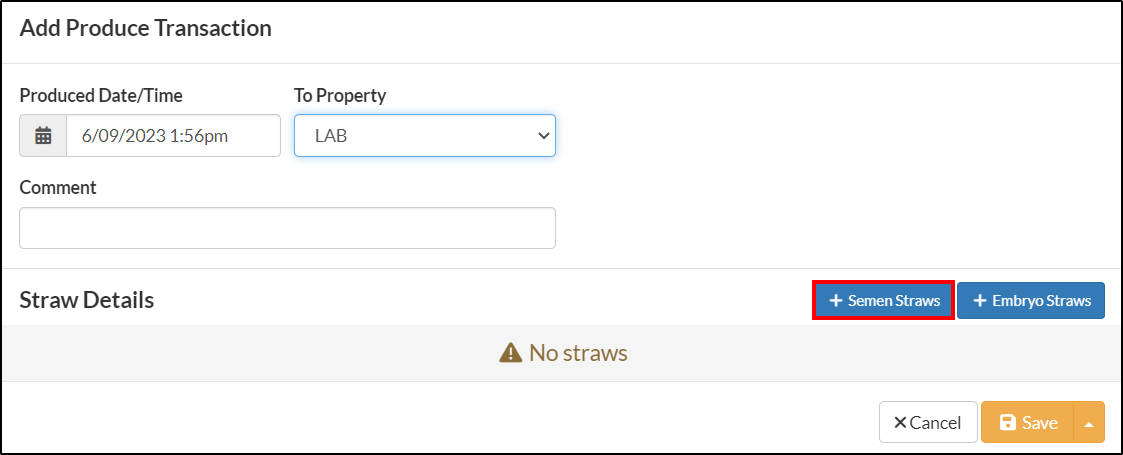Screen dimensions: 1123x455
Task: Click the warning triangle beside No straws
Action: 510,352
